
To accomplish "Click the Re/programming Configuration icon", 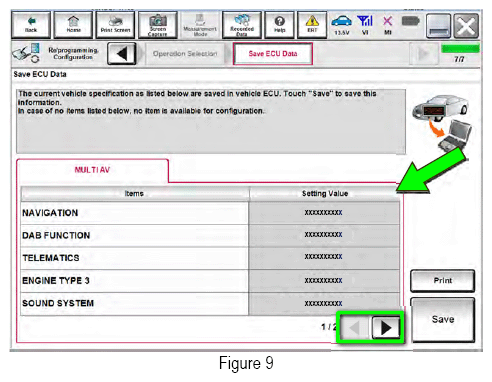I will coord(26,53).
